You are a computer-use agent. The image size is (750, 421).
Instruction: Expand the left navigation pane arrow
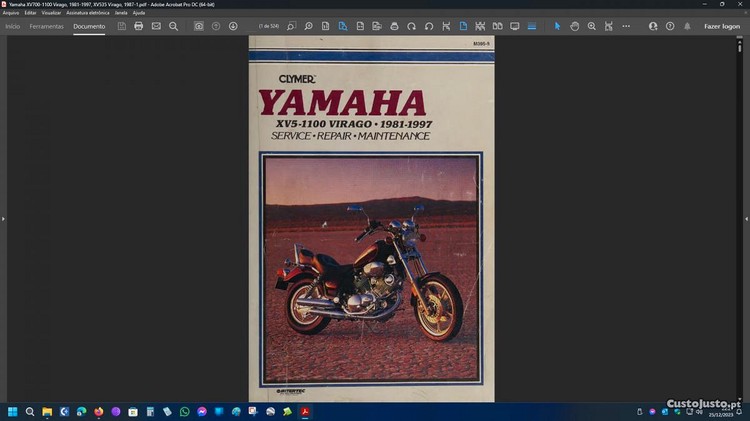tap(3, 218)
